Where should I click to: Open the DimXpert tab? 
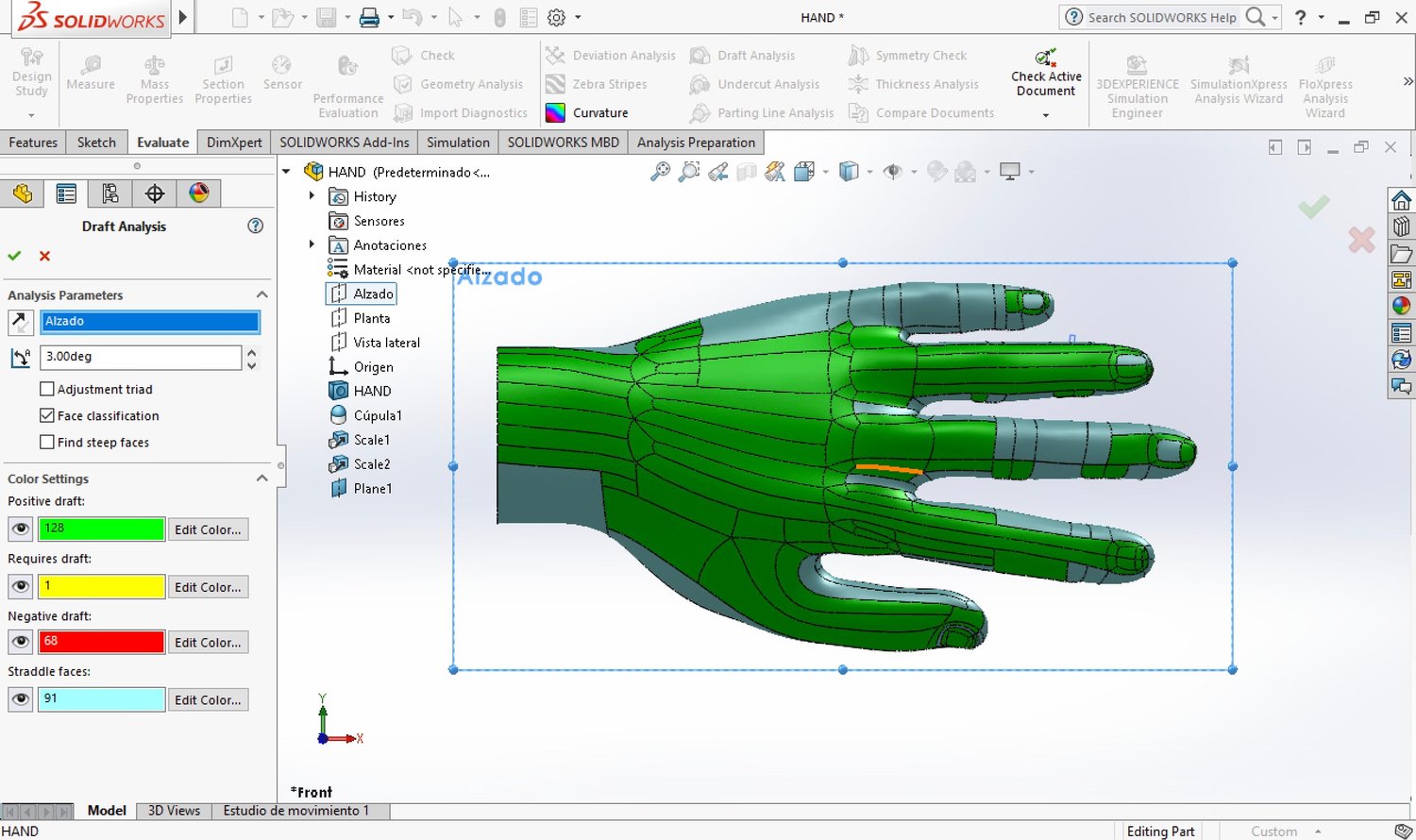(x=234, y=143)
